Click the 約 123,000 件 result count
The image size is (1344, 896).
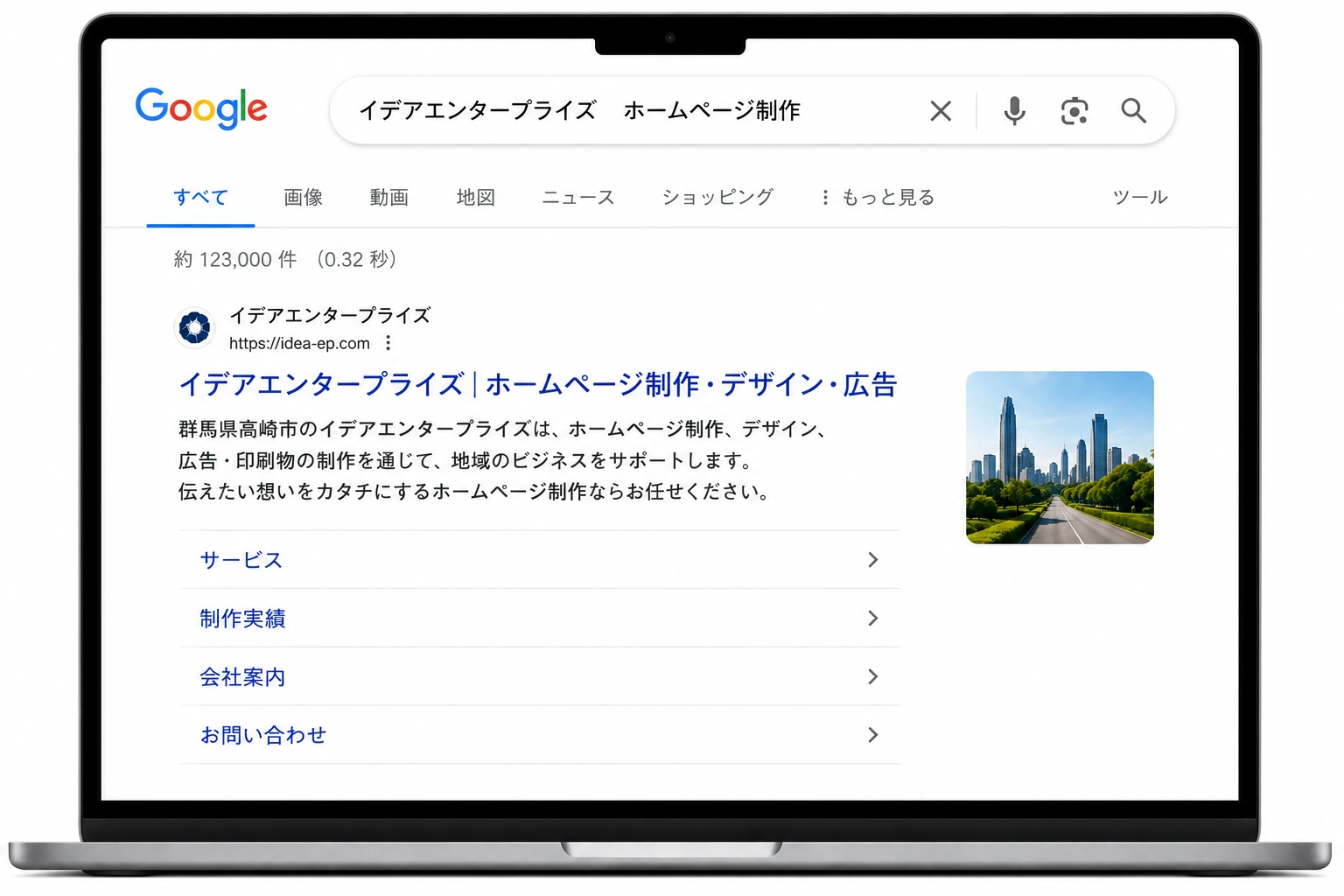pyautogui.click(x=236, y=260)
